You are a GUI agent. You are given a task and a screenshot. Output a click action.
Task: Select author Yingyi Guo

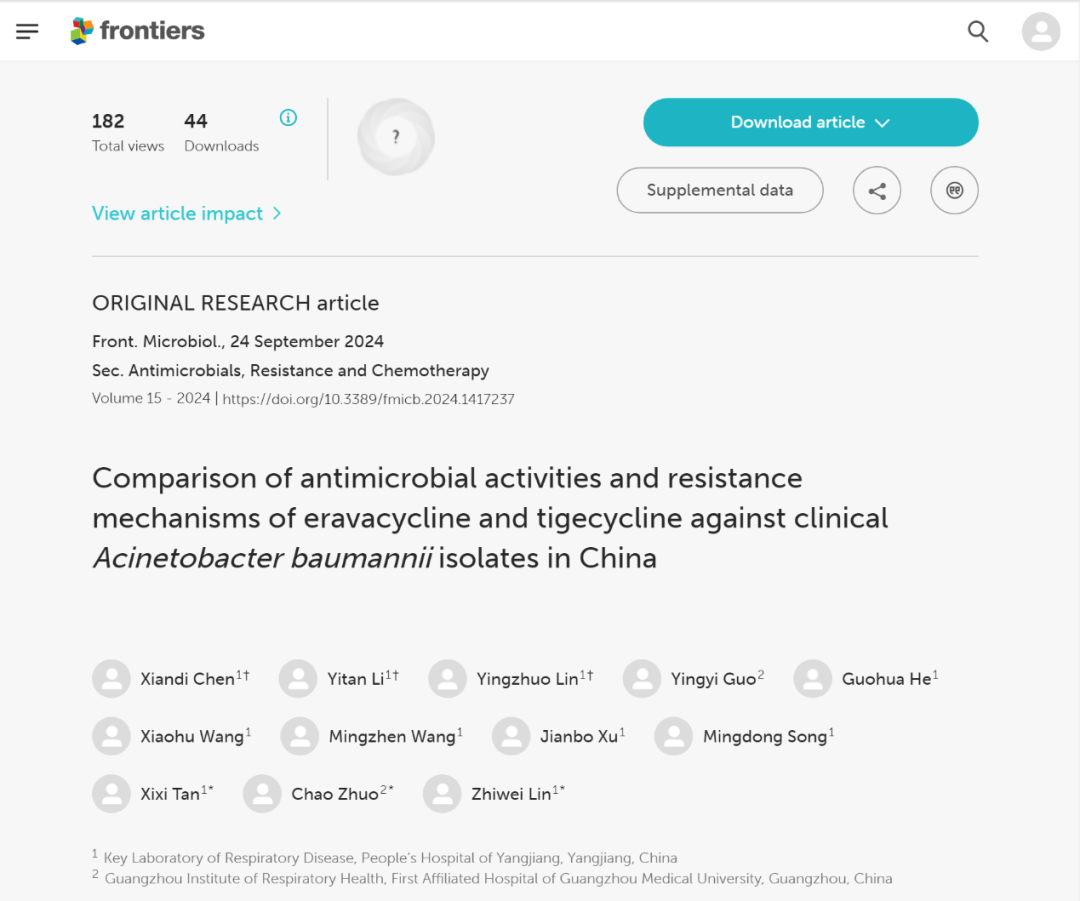tap(714, 679)
